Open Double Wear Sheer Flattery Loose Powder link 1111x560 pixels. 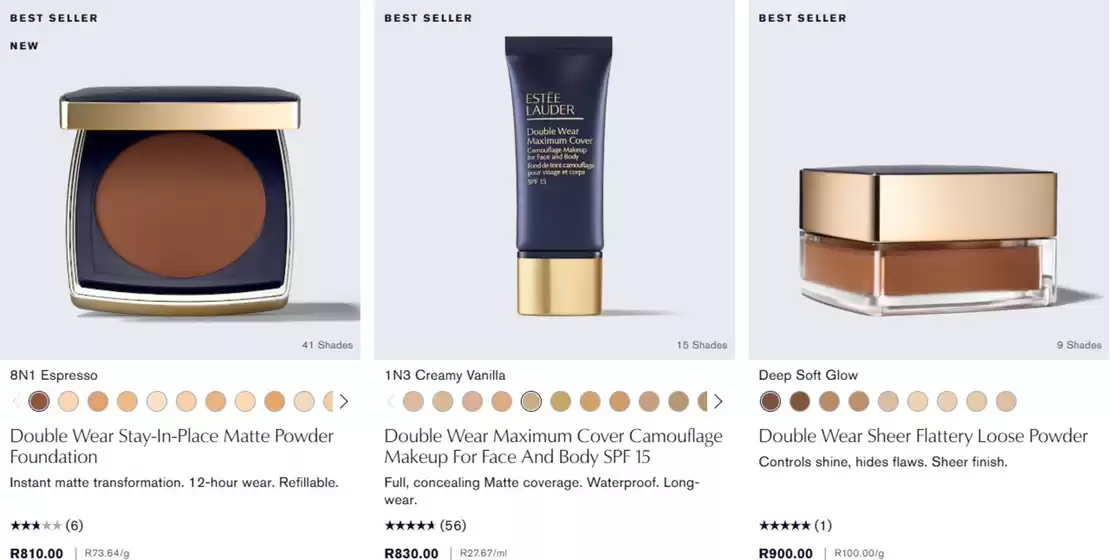point(923,436)
